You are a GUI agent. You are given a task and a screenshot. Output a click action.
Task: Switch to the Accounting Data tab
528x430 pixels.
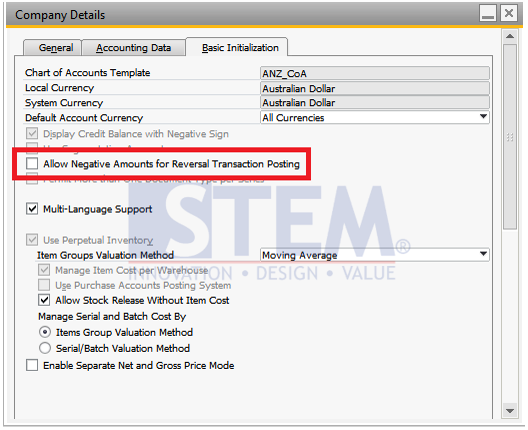[x=133, y=48]
